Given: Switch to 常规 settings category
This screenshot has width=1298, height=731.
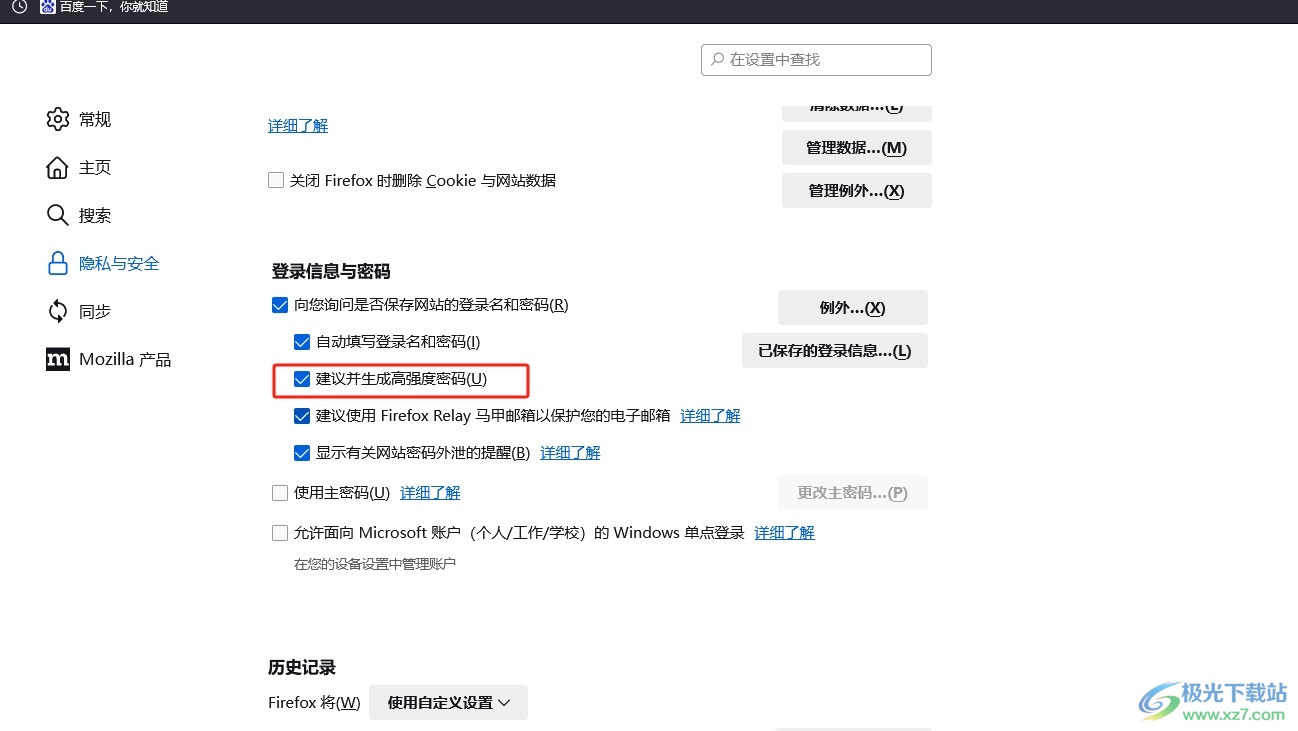Looking at the screenshot, I should [95, 119].
